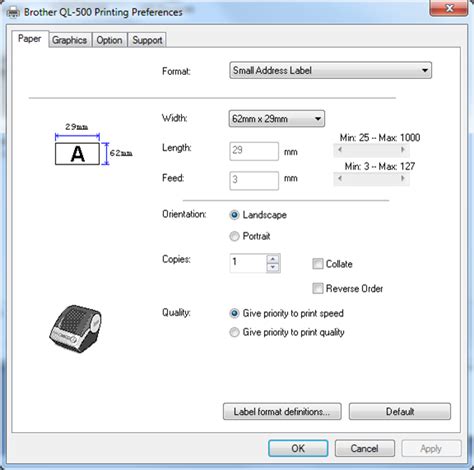Click right arrow of Feed slider
474x470 pixels.
(403, 179)
